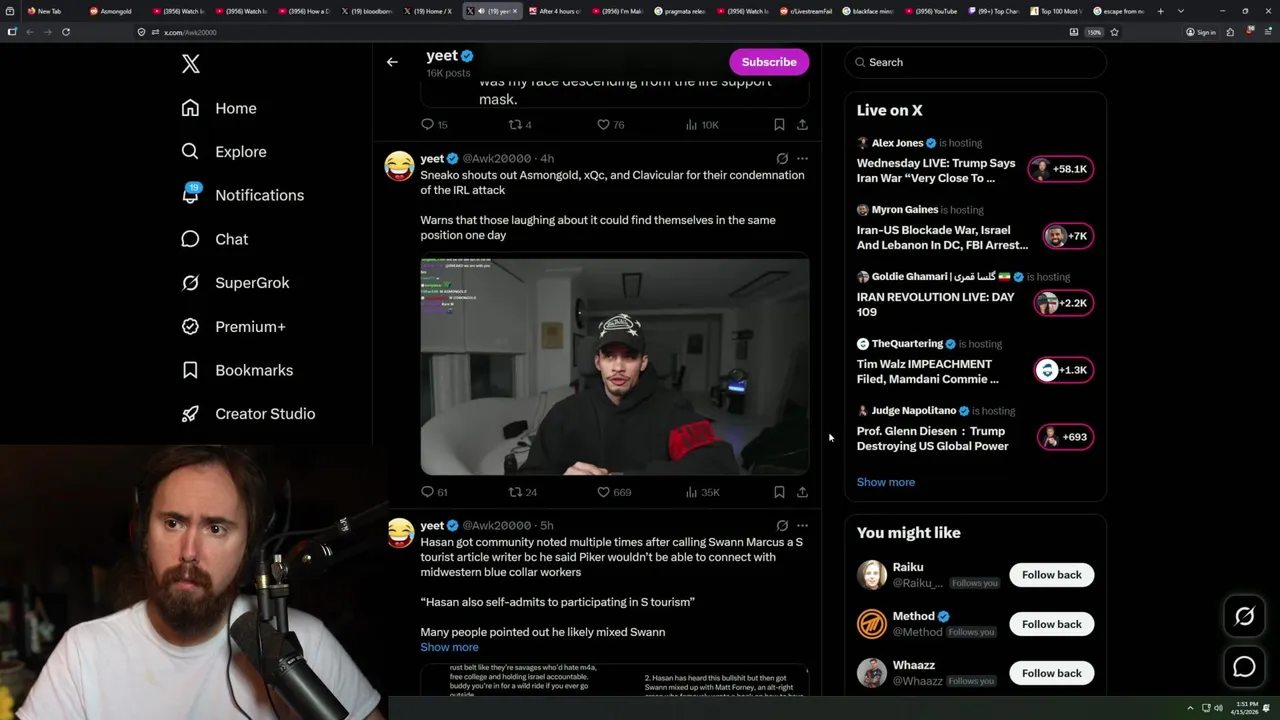Reset the 150% zoom indicator

pos(1095,32)
